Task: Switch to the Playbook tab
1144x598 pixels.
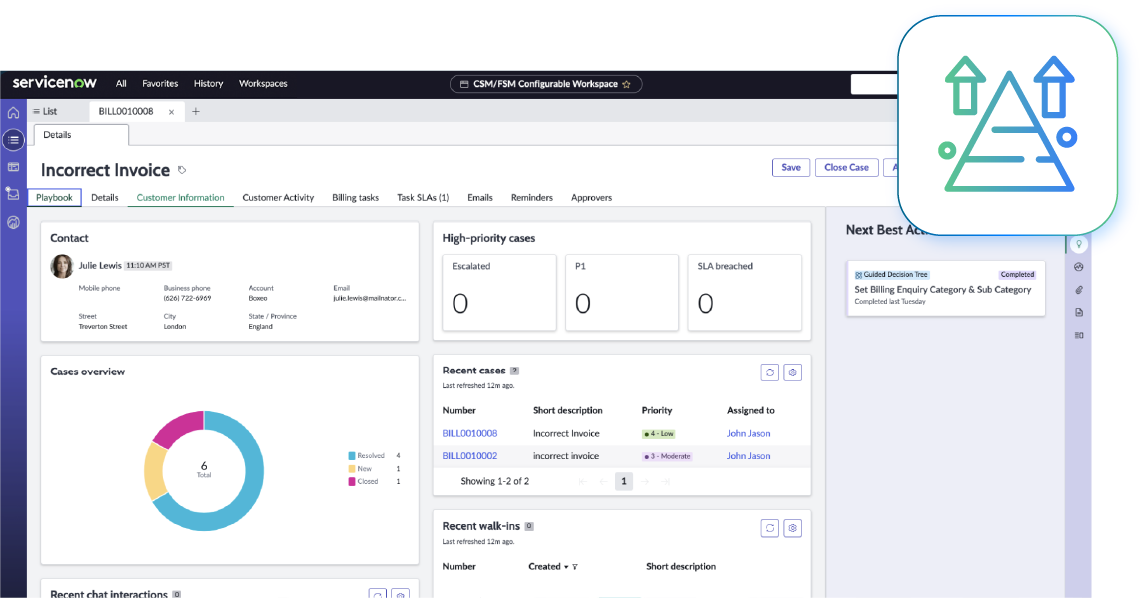Action: tap(54, 198)
